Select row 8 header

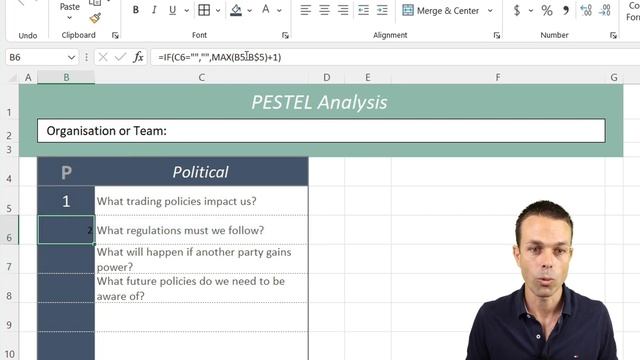pyautogui.click(x=9, y=288)
